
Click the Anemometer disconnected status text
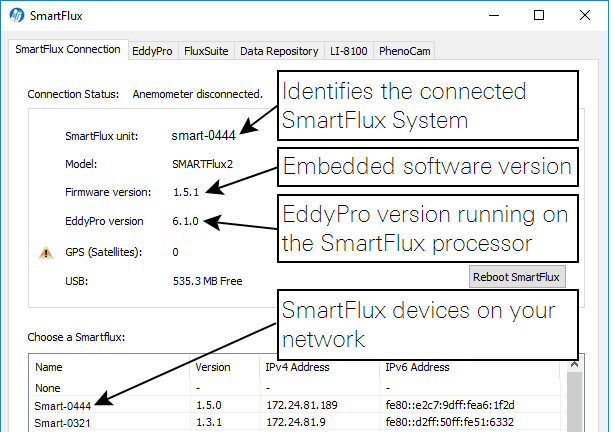[x=198, y=94]
